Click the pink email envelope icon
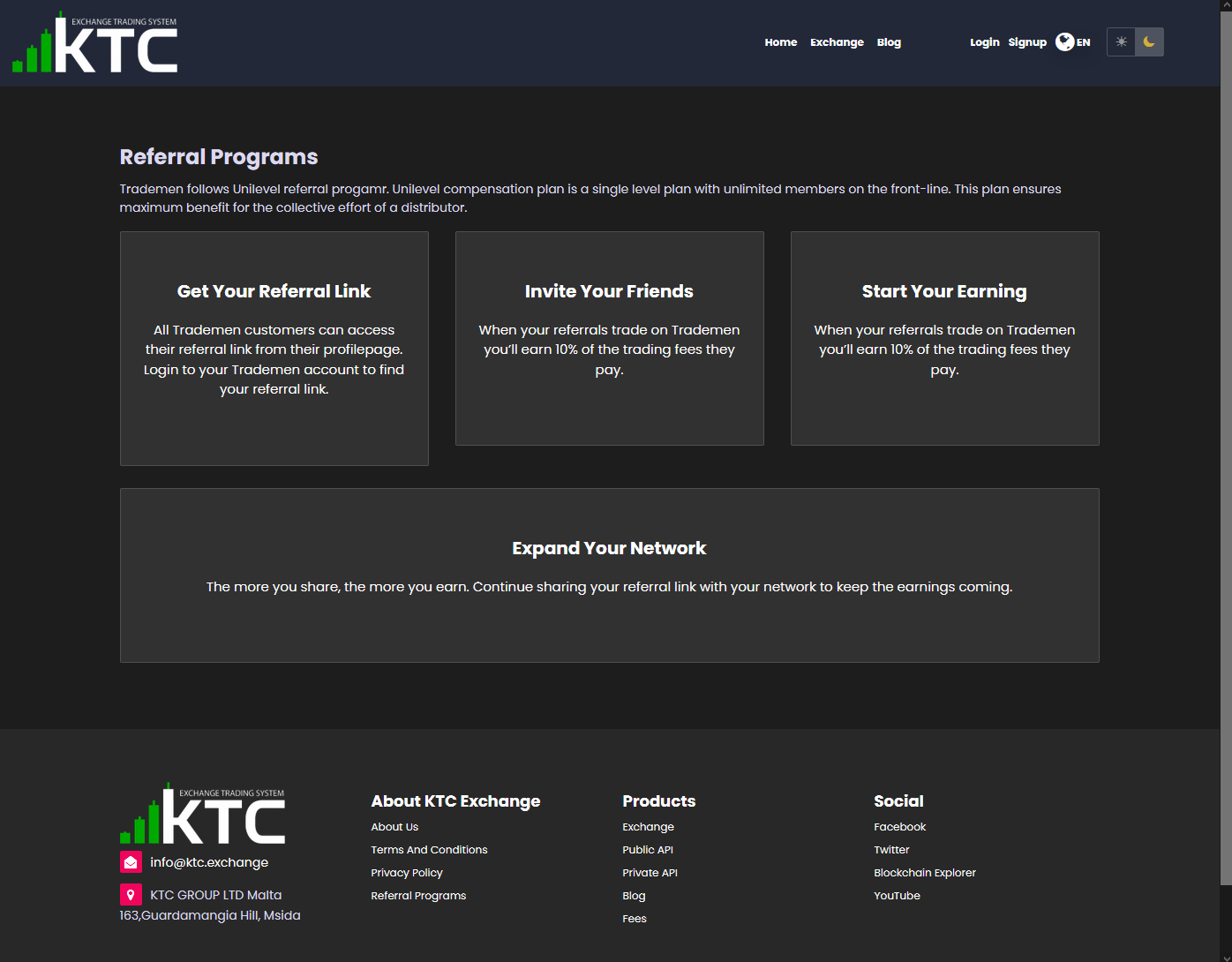1232x962 pixels. [x=131, y=862]
